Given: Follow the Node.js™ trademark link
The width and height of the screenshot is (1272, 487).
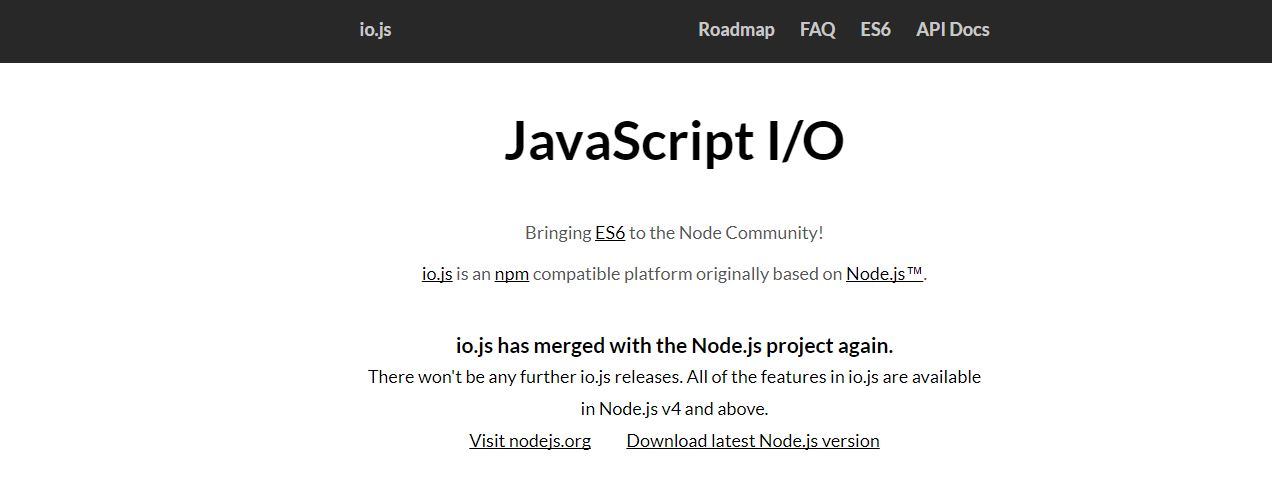Looking at the screenshot, I should [x=884, y=274].
